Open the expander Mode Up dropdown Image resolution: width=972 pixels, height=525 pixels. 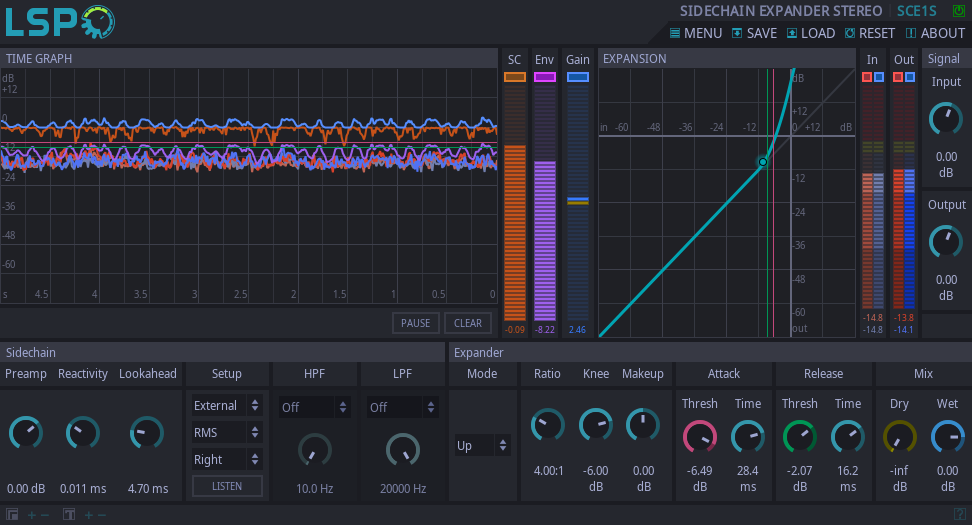482,445
